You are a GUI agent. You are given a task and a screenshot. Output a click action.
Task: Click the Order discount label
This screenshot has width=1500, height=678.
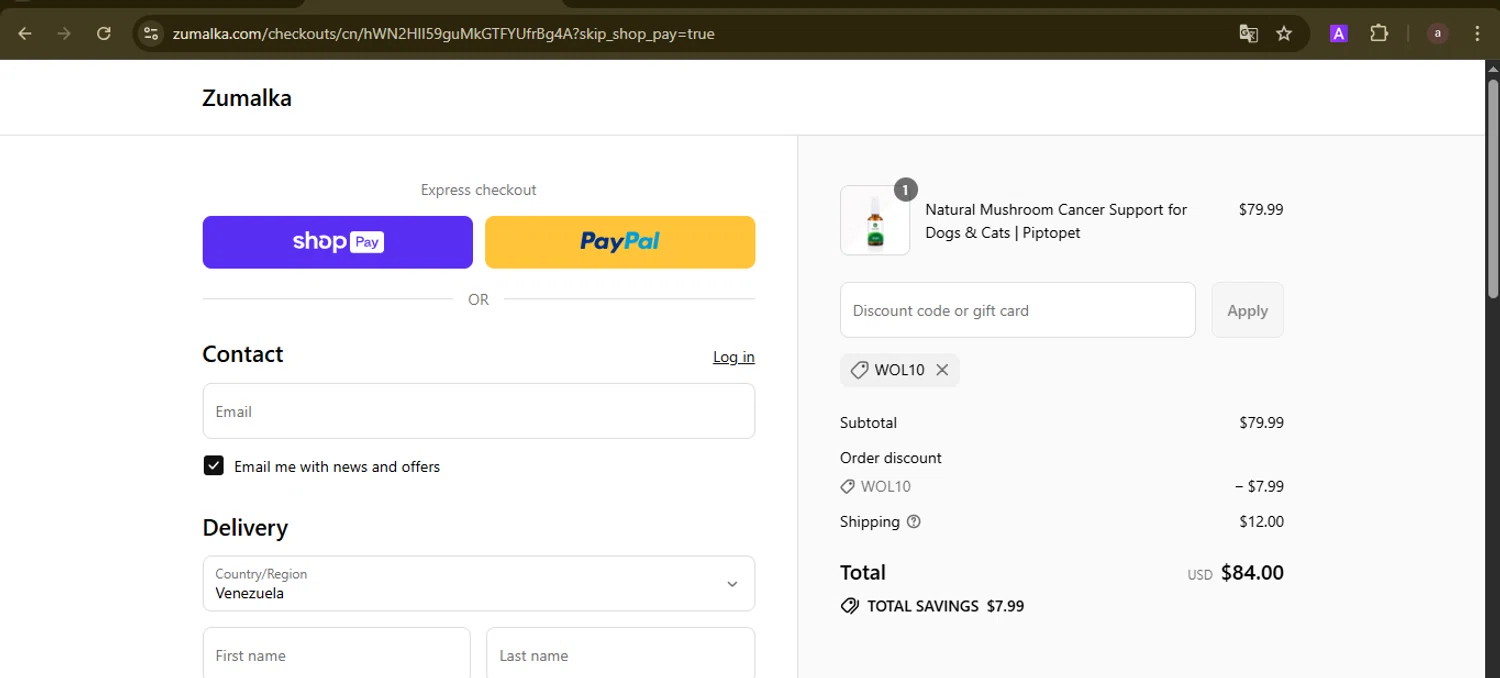point(891,458)
